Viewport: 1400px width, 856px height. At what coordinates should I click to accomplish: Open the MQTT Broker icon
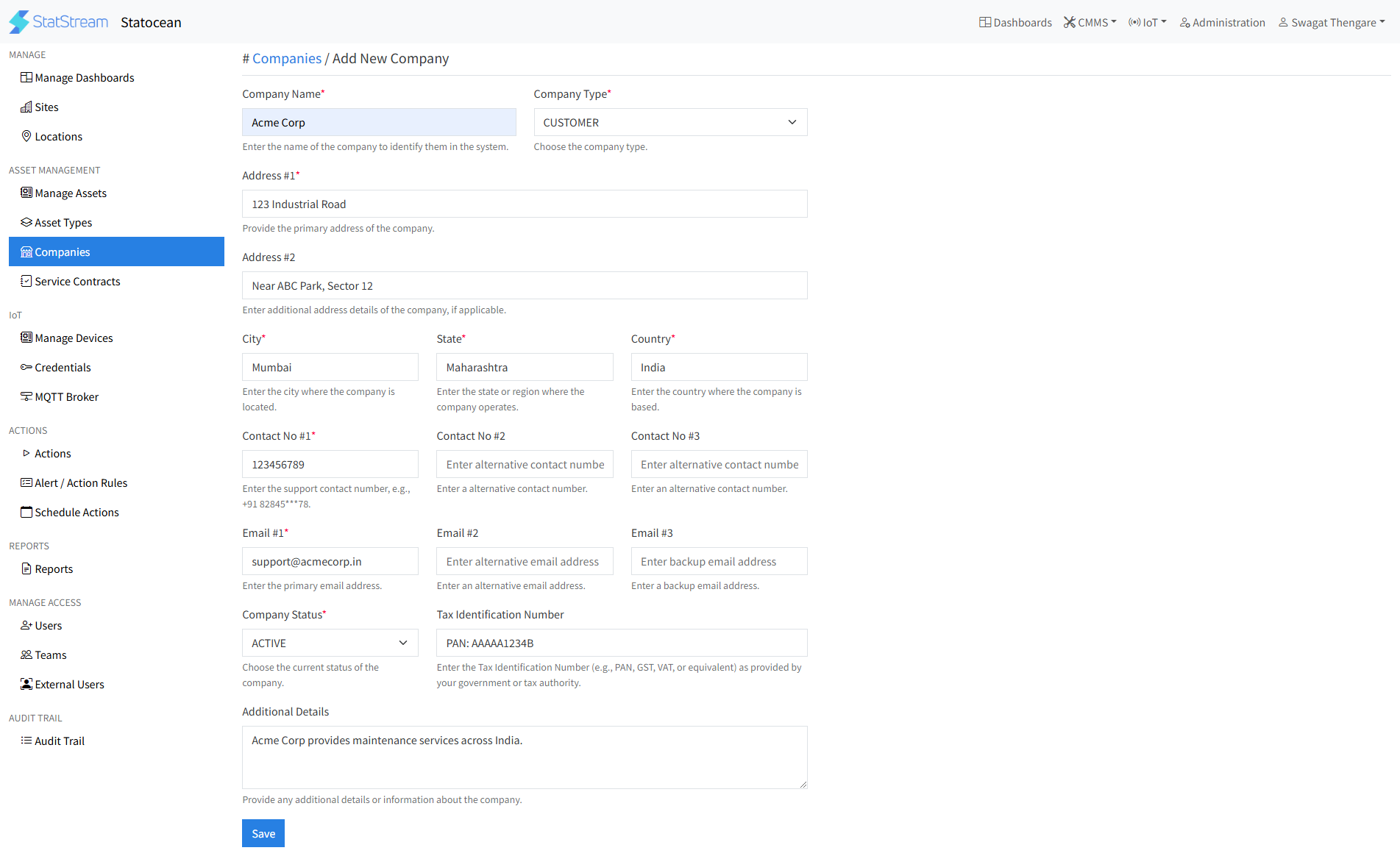pyautogui.click(x=26, y=396)
